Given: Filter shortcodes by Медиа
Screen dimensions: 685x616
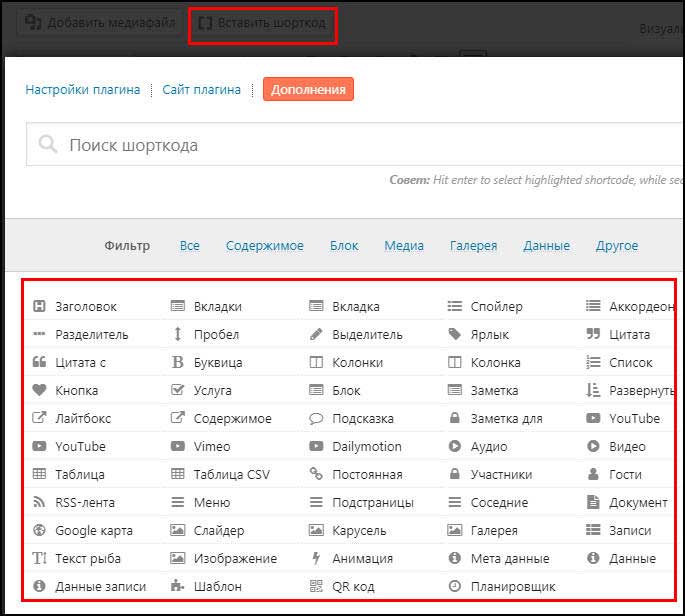Looking at the screenshot, I should click(404, 246).
